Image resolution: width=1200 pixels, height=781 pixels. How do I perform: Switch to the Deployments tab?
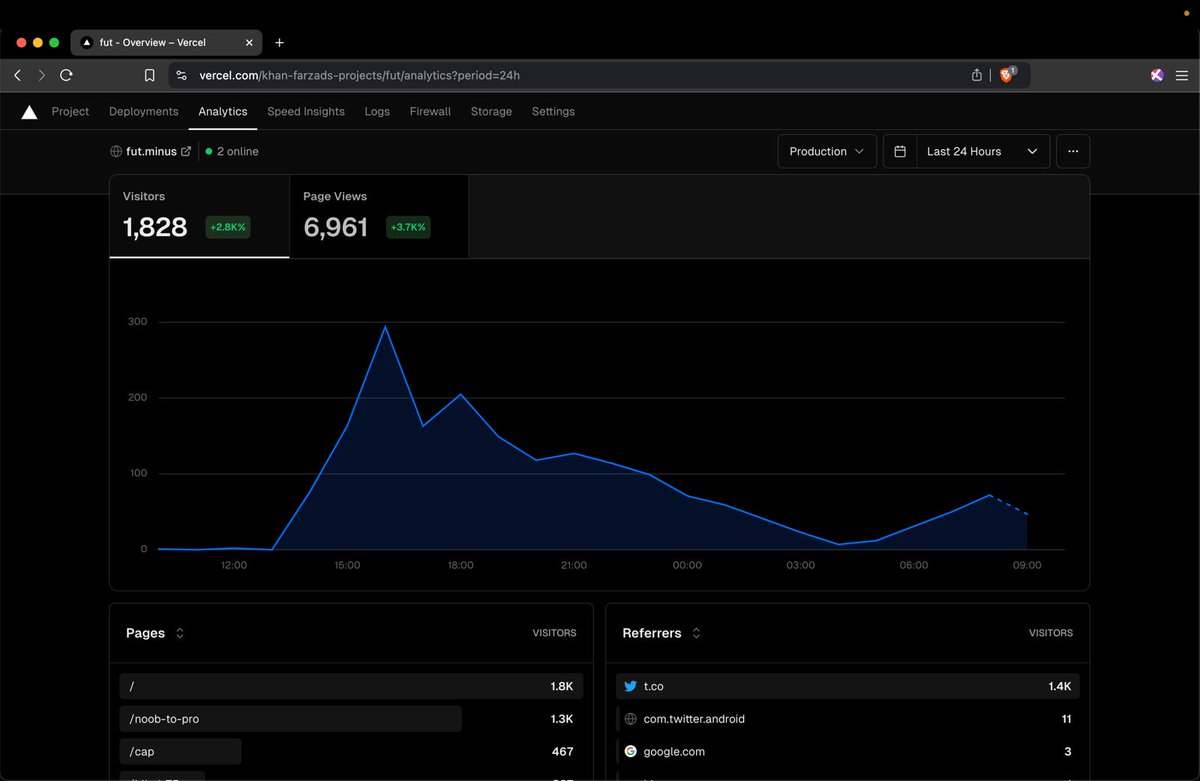[144, 112]
